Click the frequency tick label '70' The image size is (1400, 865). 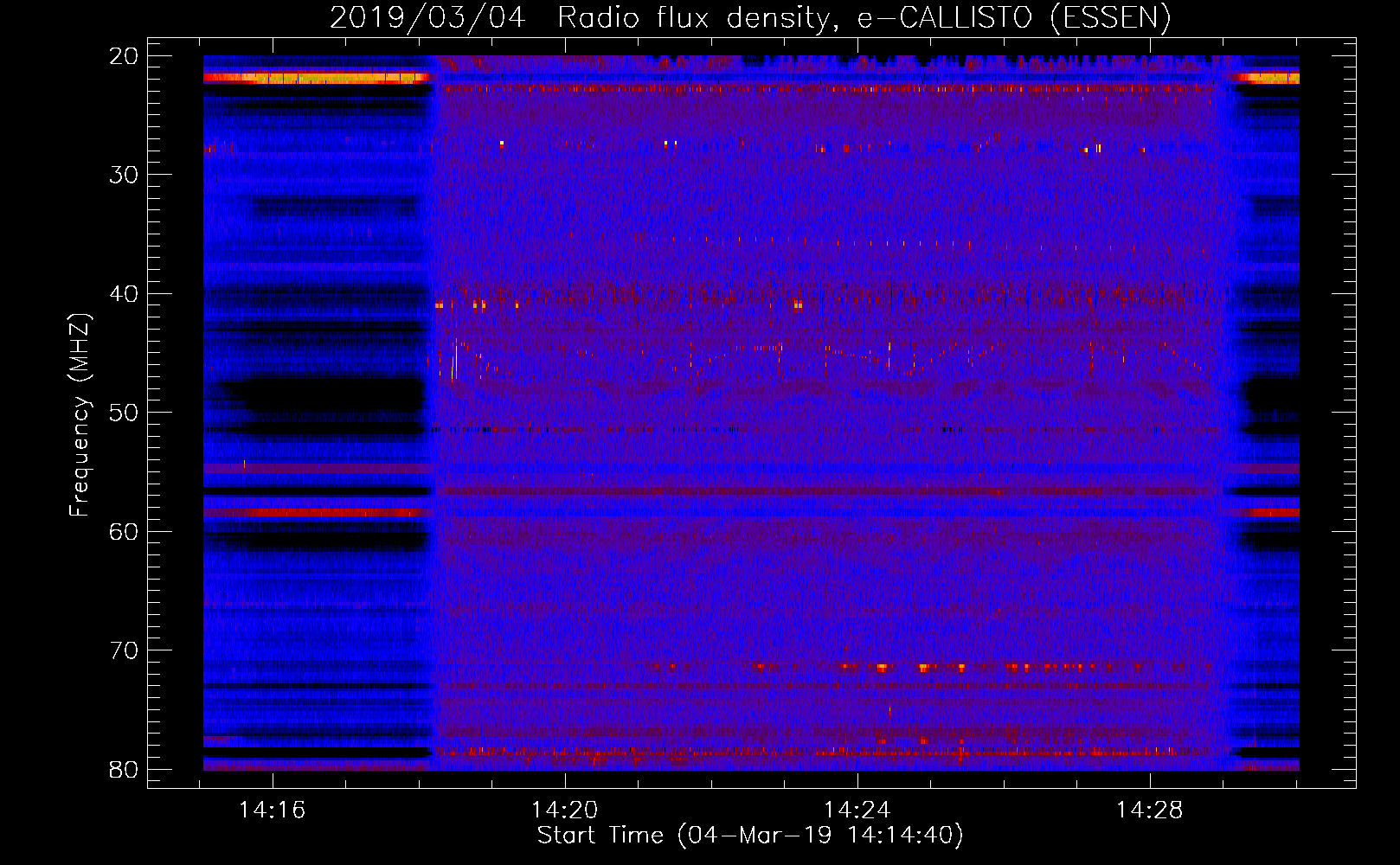coord(124,650)
